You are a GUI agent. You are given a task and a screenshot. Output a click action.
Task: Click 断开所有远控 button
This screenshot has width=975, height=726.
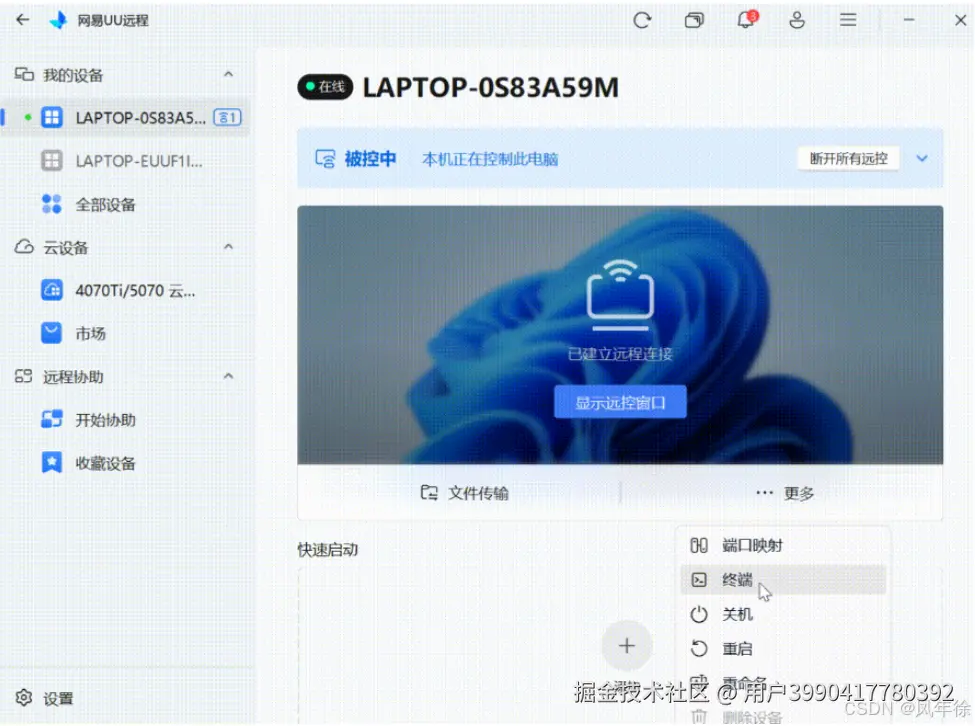coord(848,159)
